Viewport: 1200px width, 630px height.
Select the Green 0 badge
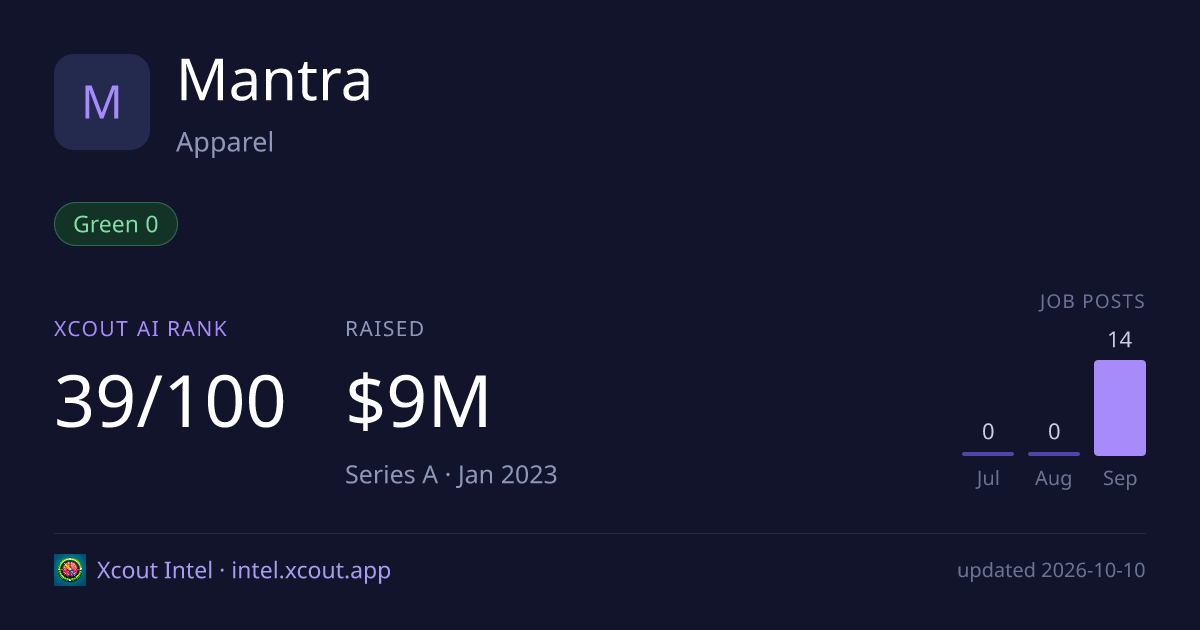click(x=116, y=224)
